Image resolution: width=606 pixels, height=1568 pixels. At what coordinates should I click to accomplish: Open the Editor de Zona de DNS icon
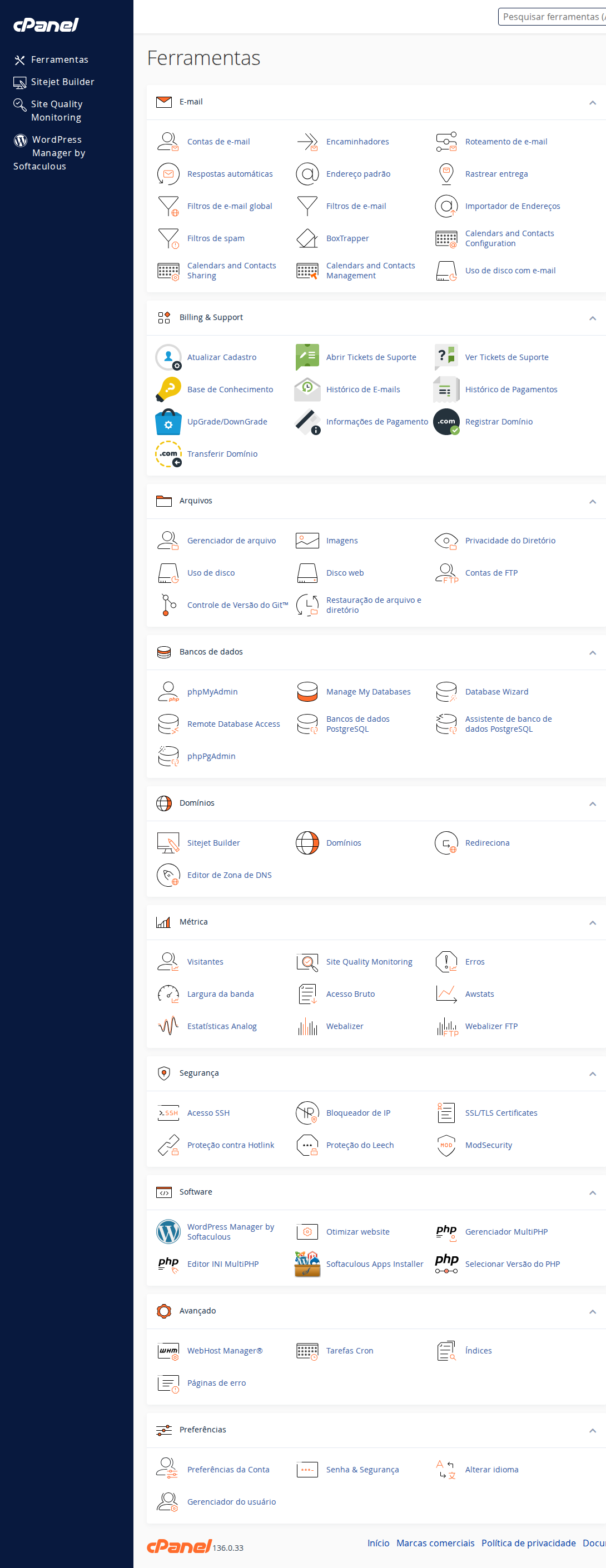coord(168,875)
